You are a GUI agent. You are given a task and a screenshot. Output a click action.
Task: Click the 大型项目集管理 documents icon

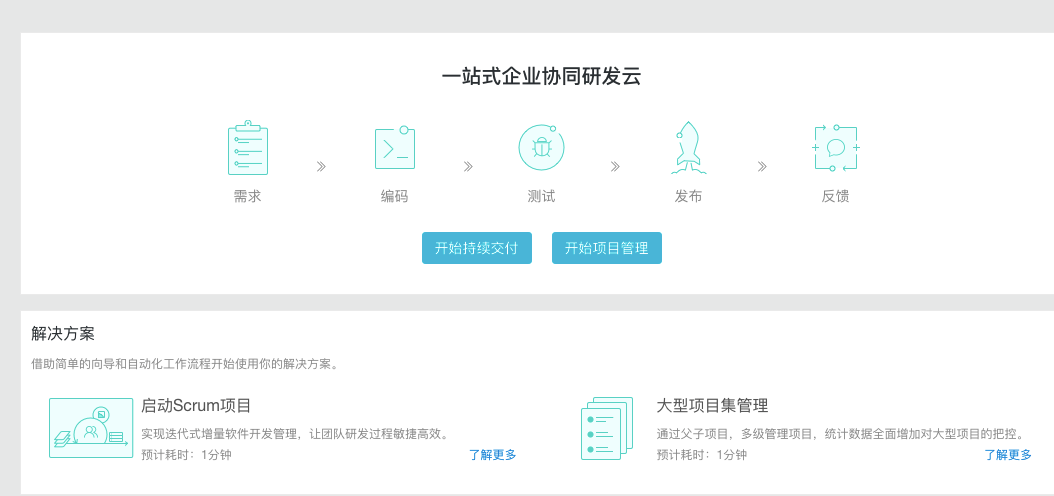click(x=607, y=429)
